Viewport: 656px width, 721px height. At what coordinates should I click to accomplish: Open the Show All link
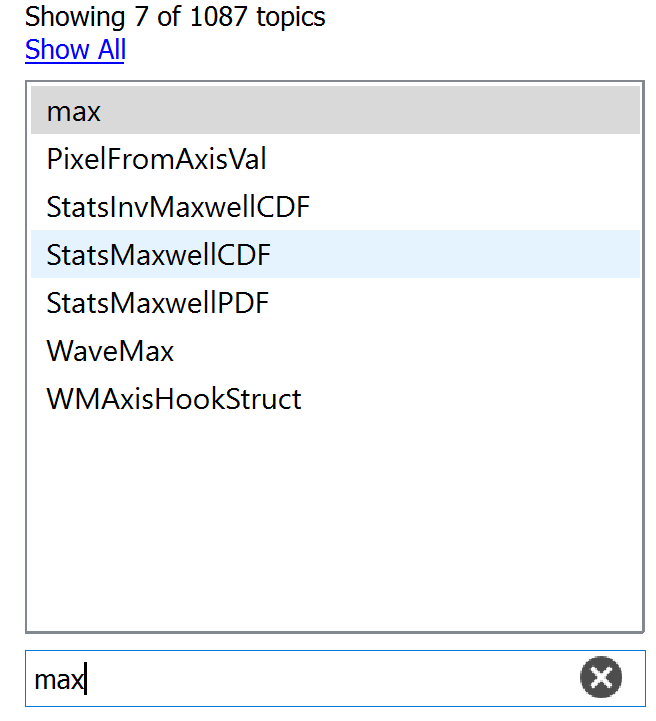point(75,49)
